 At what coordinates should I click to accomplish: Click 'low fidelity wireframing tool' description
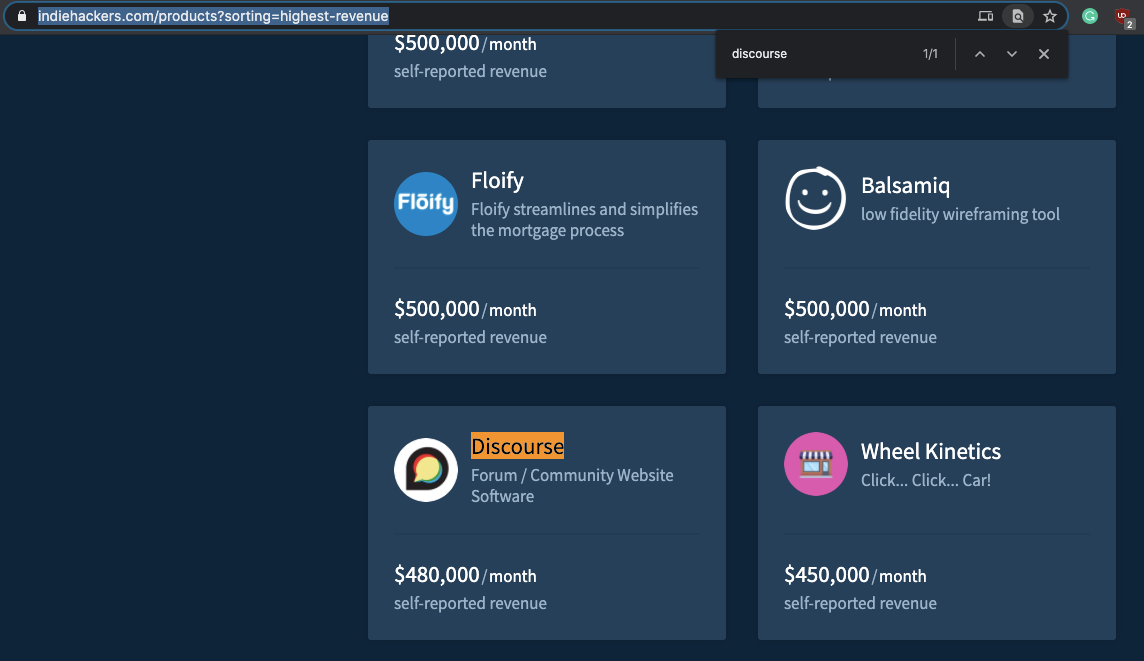(960, 214)
